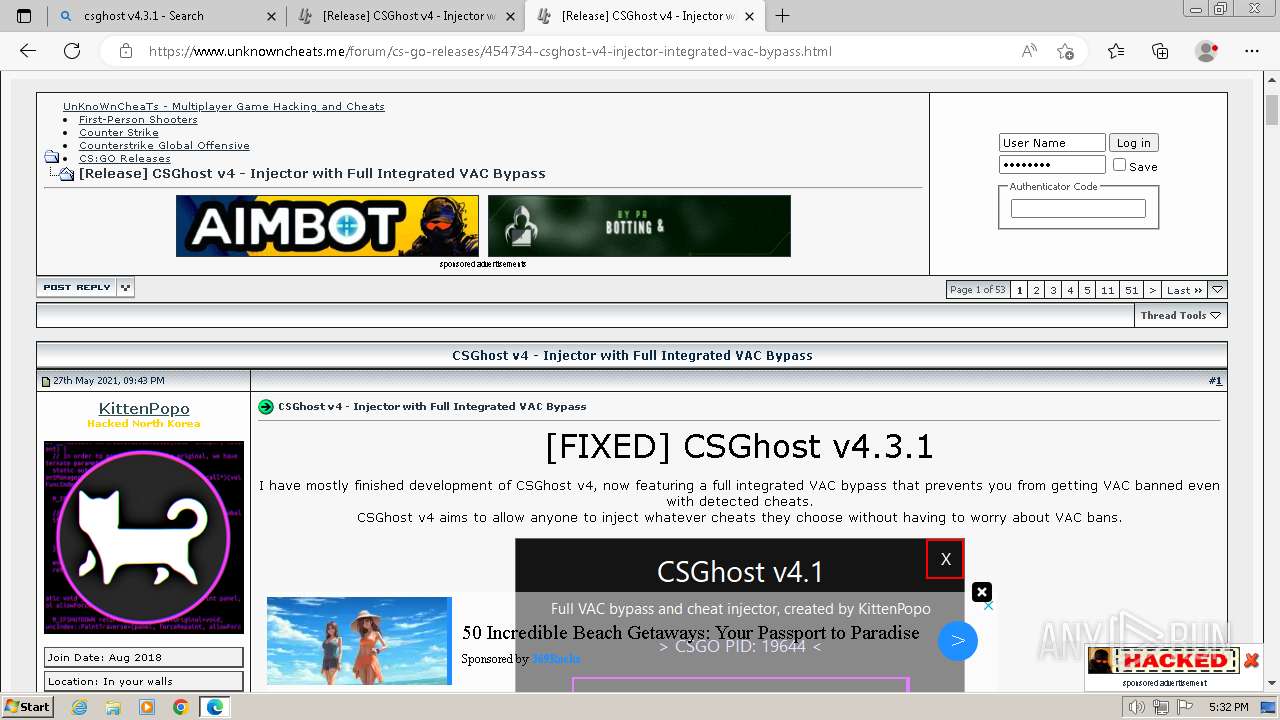Open First-Person Shooters breadcrumb
The height and width of the screenshot is (720, 1280).
[138, 119]
